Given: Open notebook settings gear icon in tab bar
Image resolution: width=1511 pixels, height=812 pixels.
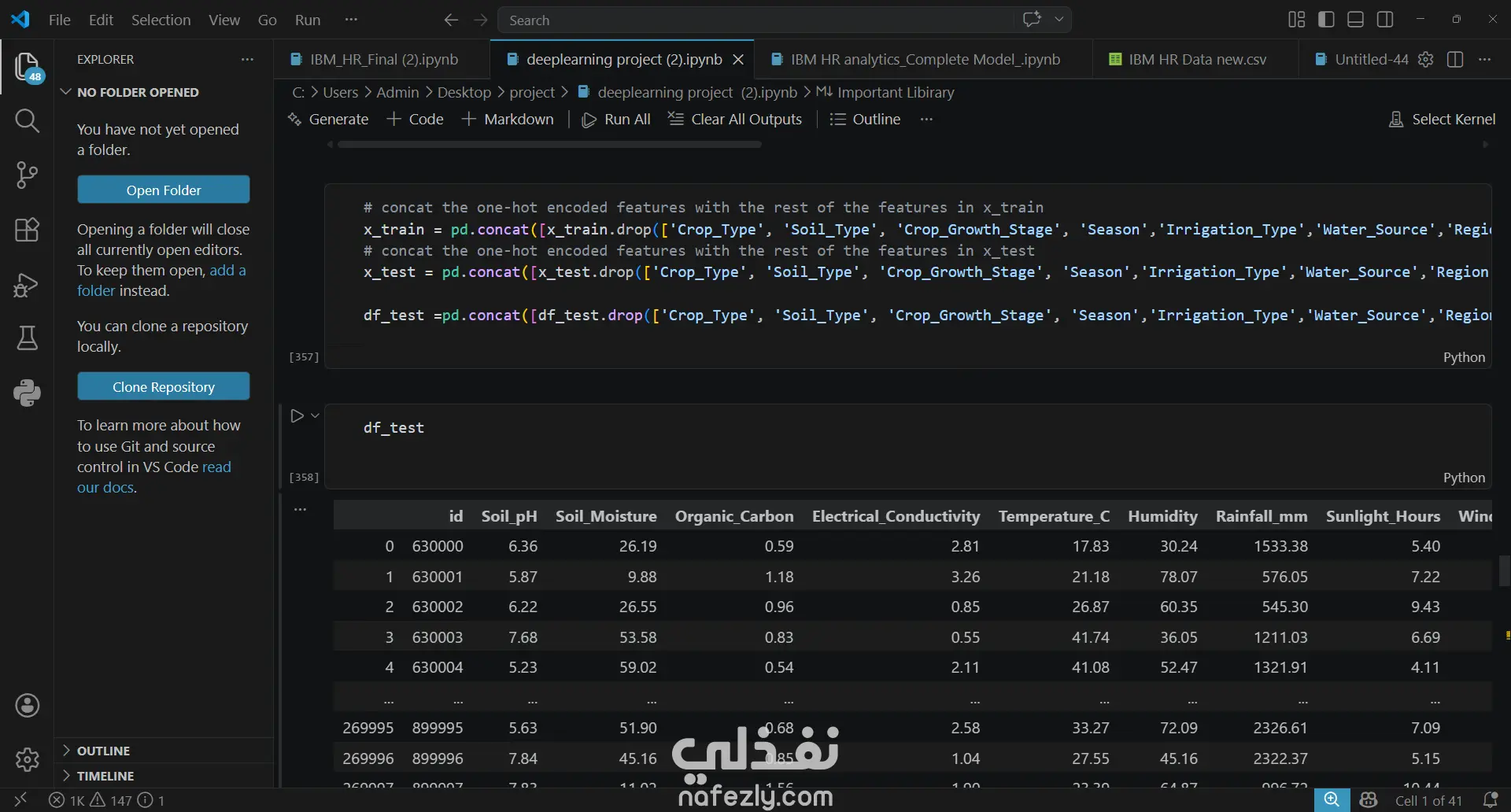Looking at the screenshot, I should tap(1425, 59).
